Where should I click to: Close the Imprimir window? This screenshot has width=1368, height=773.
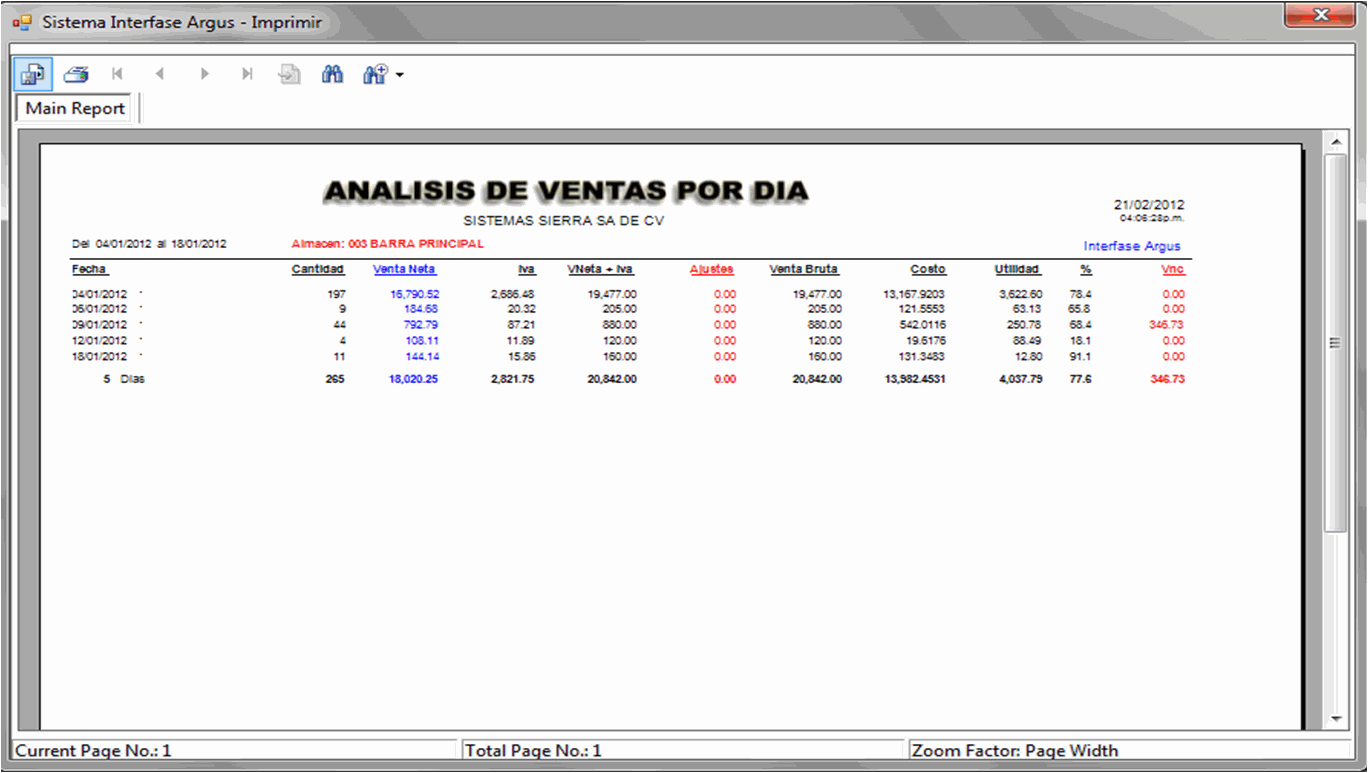click(1320, 14)
